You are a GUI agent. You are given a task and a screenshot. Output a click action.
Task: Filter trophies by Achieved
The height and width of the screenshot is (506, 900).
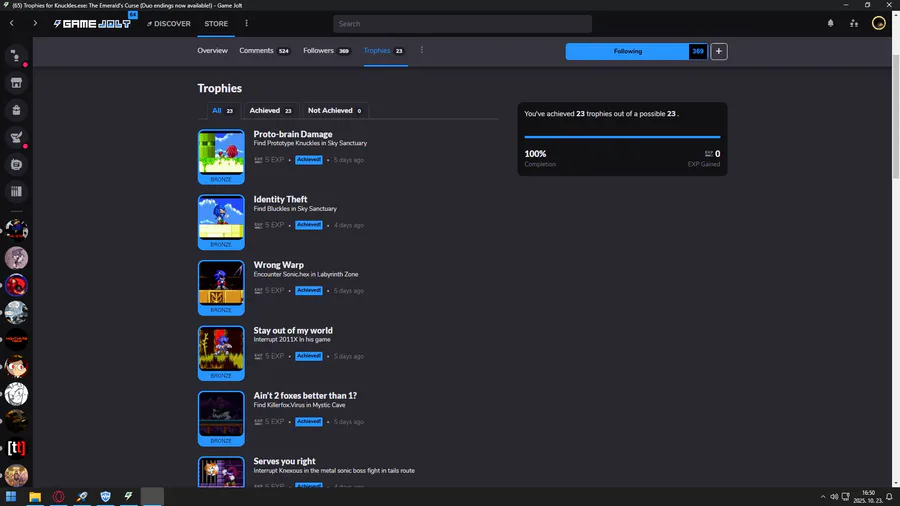(x=270, y=111)
